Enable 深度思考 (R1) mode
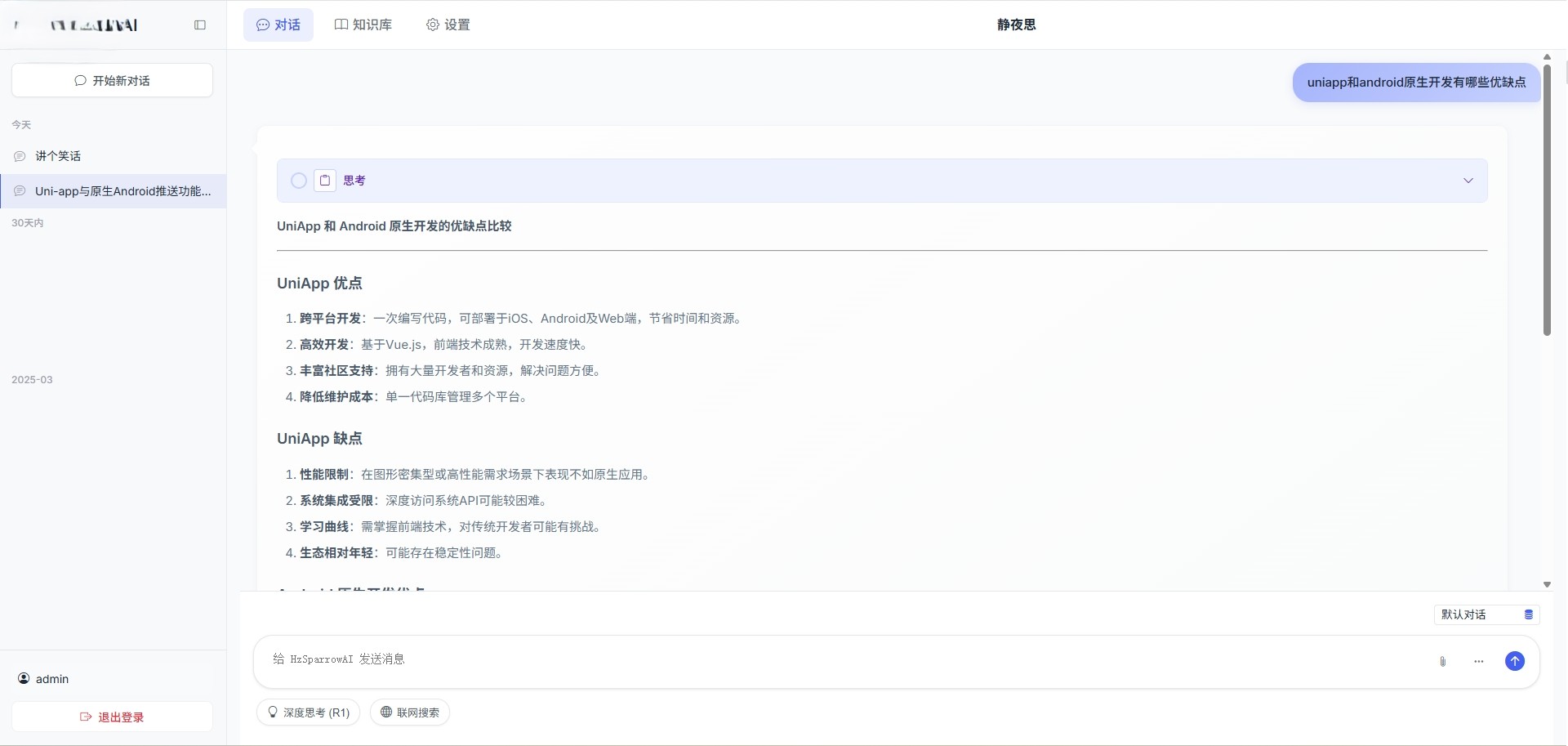 tap(308, 712)
